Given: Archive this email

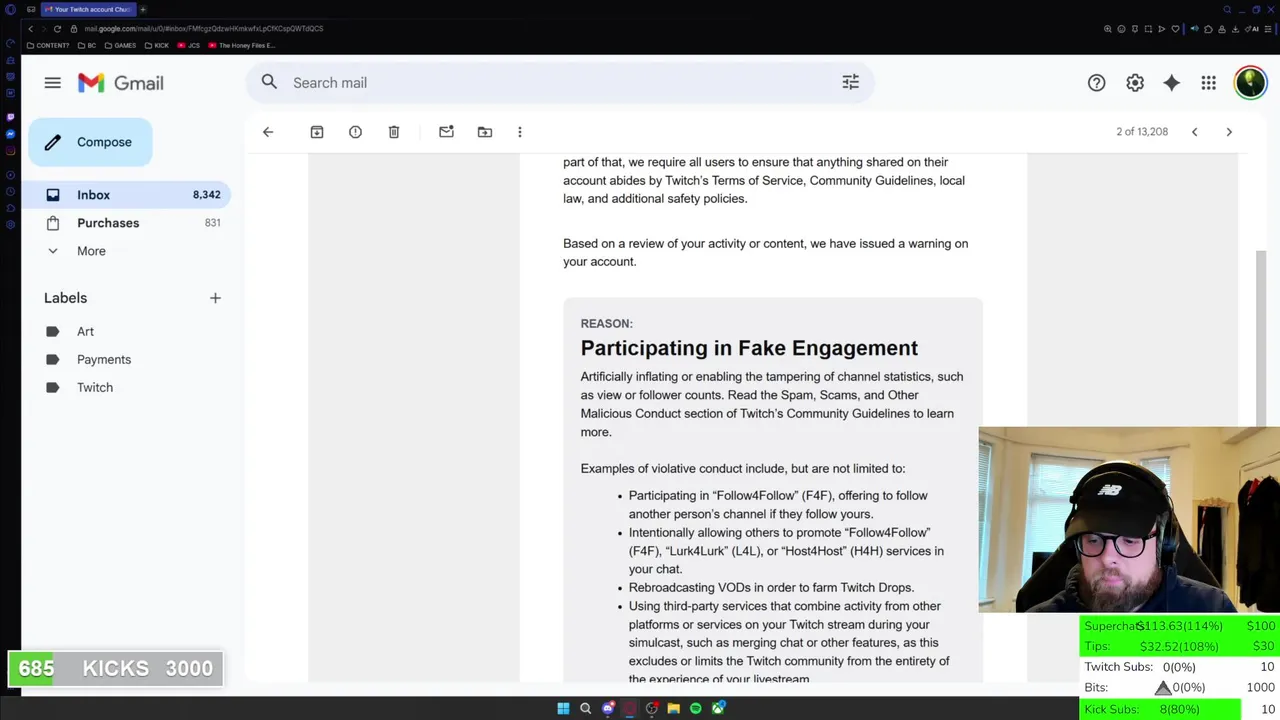Looking at the screenshot, I should 316,132.
